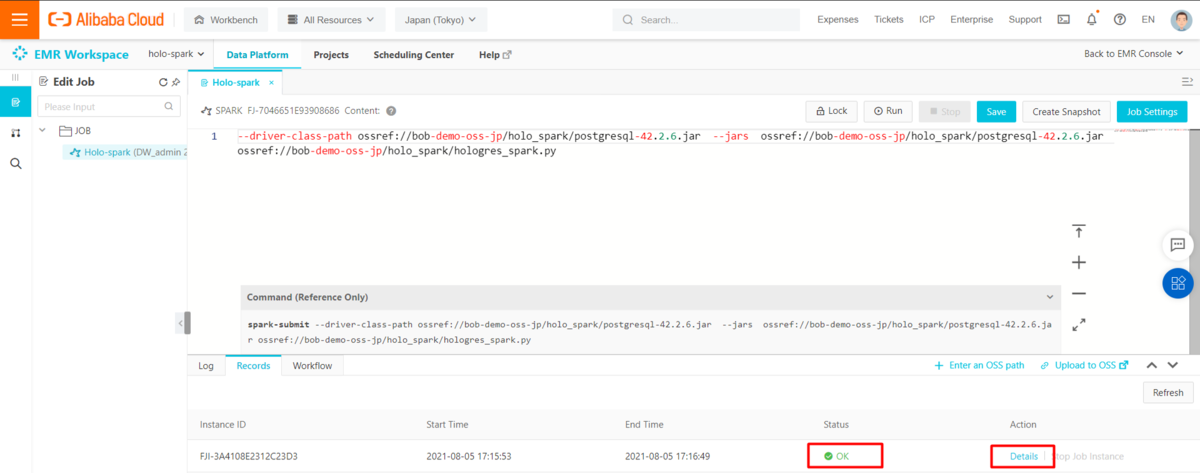The height and width of the screenshot is (473, 1200).
Task: Select the Records tab
Action: coord(253,366)
